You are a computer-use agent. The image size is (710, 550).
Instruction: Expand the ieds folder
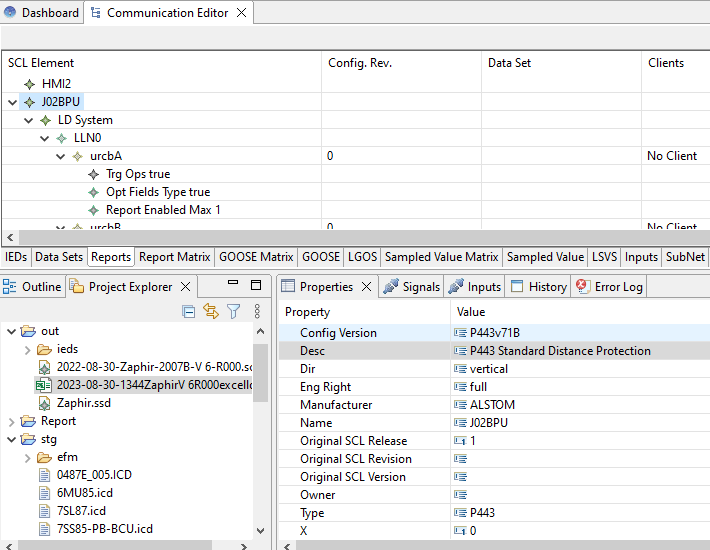[28, 349]
